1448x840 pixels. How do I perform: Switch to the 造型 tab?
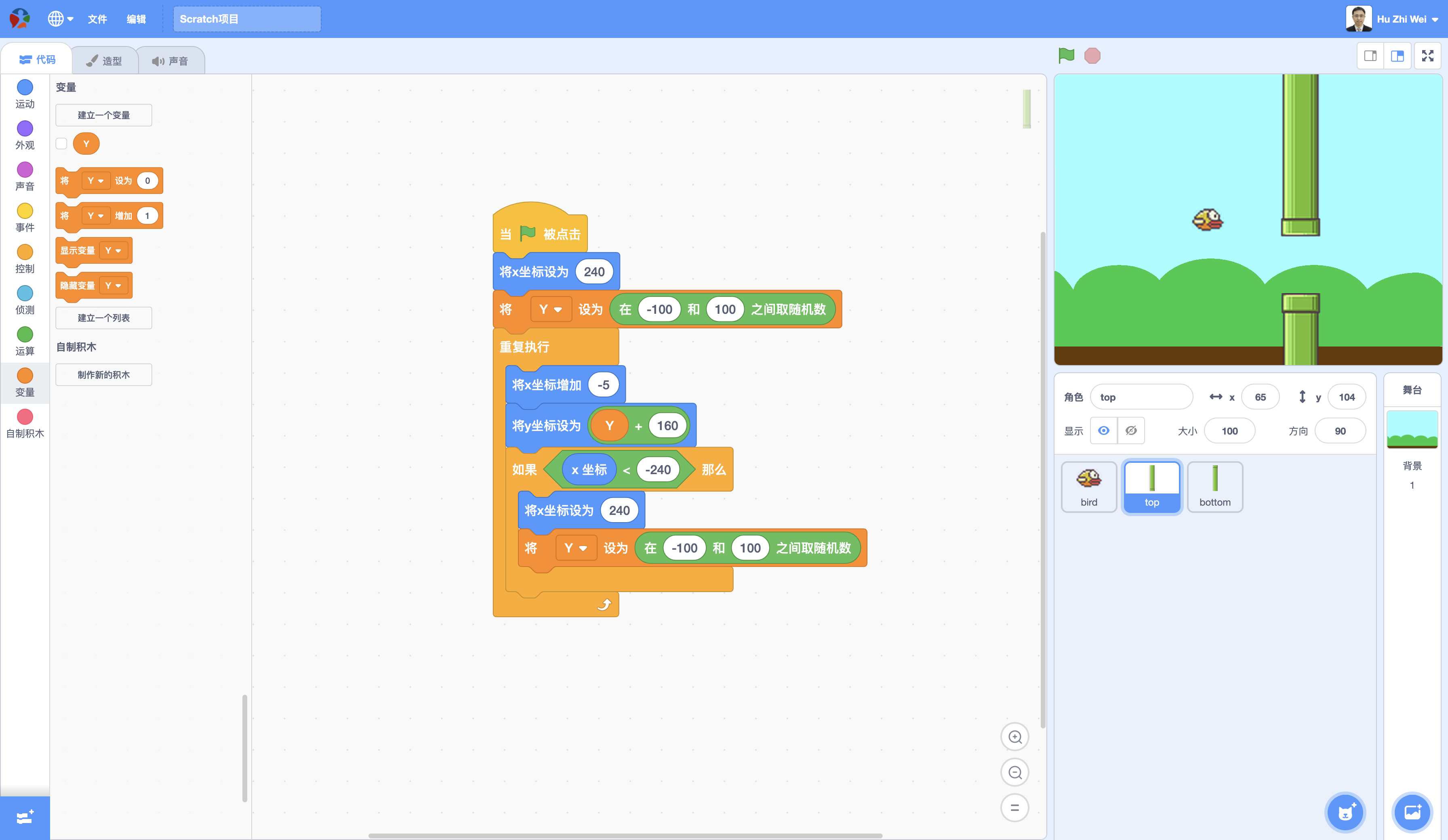[104, 61]
